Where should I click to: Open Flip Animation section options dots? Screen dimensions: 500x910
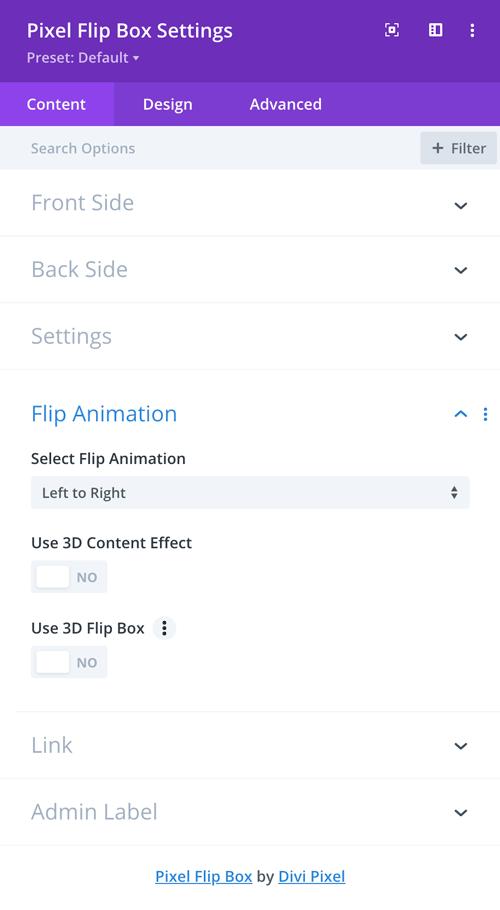485,414
